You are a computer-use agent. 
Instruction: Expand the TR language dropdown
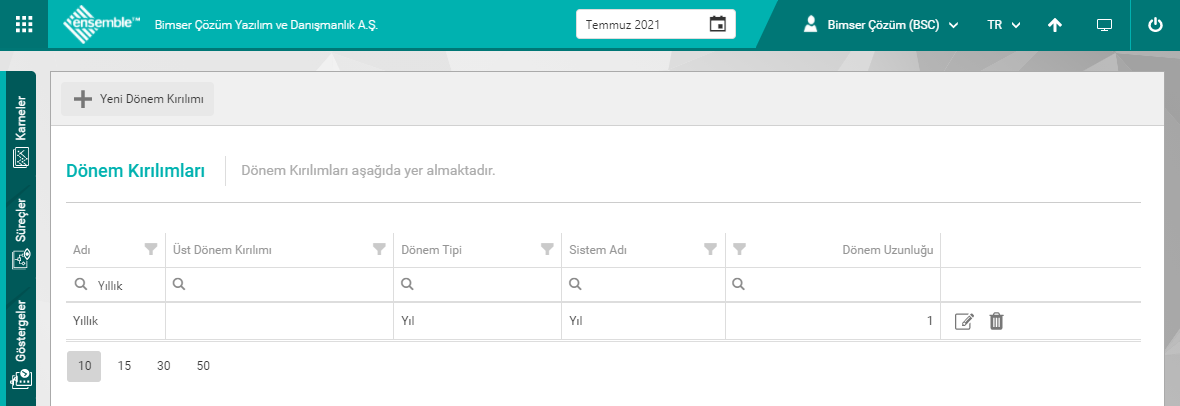pos(1002,25)
